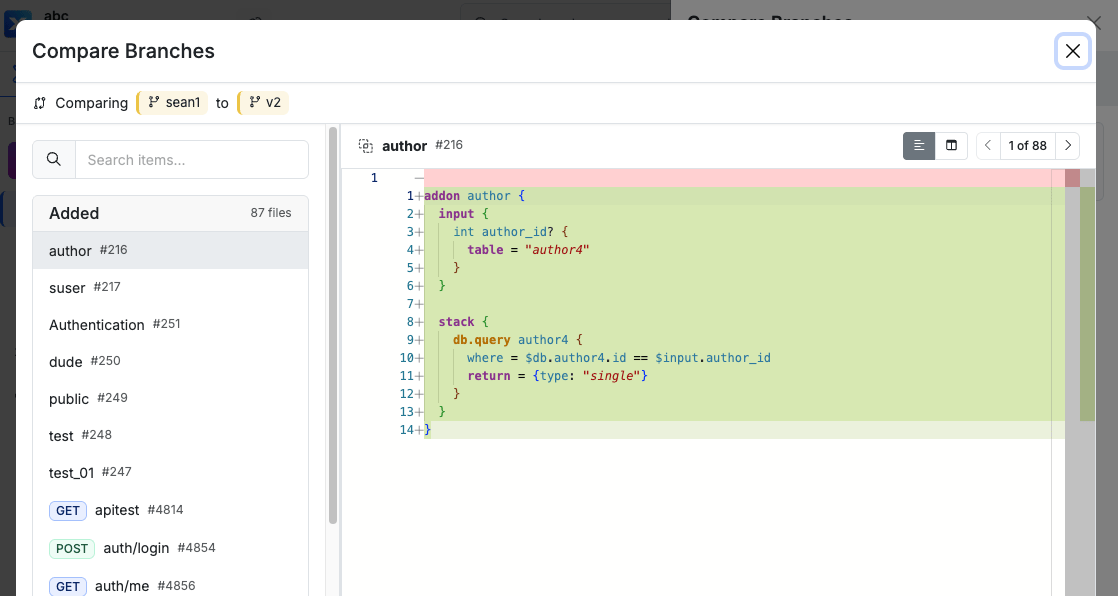
Task: Click the addon icon beside author header
Action: [366, 146]
